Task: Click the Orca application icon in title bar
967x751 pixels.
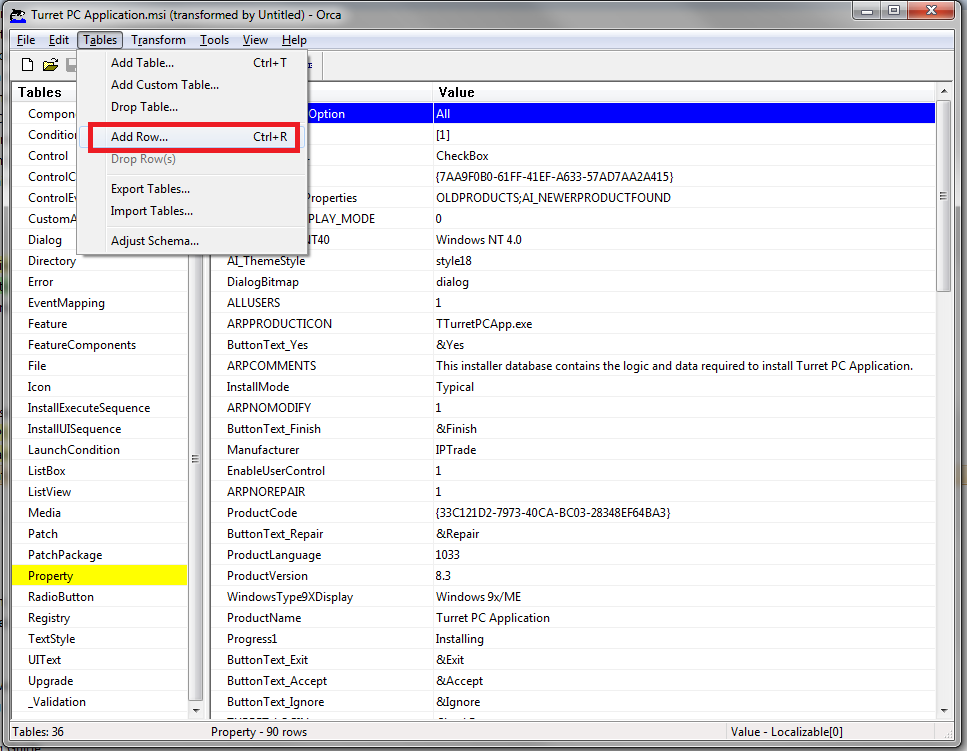Action: [17, 15]
